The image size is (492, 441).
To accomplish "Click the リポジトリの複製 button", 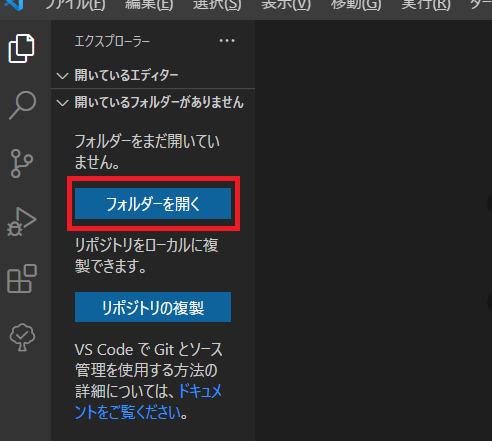I will tap(153, 307).
